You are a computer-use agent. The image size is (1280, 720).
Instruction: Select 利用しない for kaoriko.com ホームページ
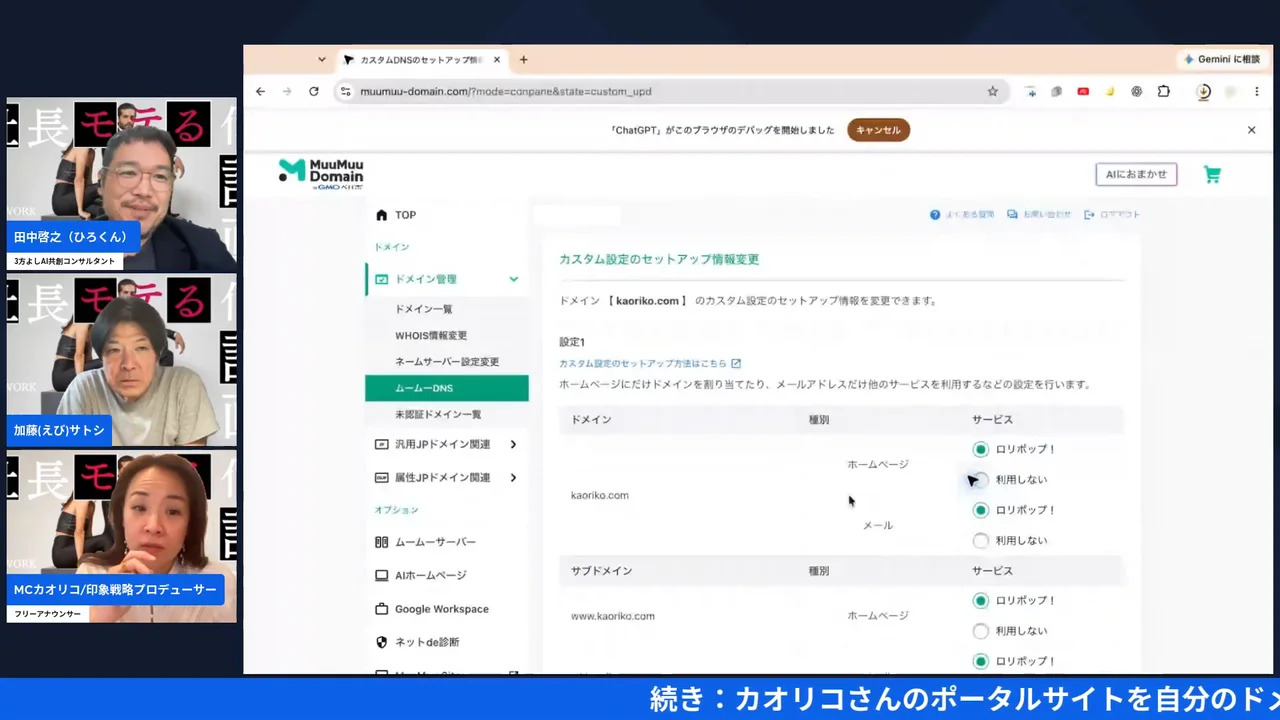click(980, 480)
